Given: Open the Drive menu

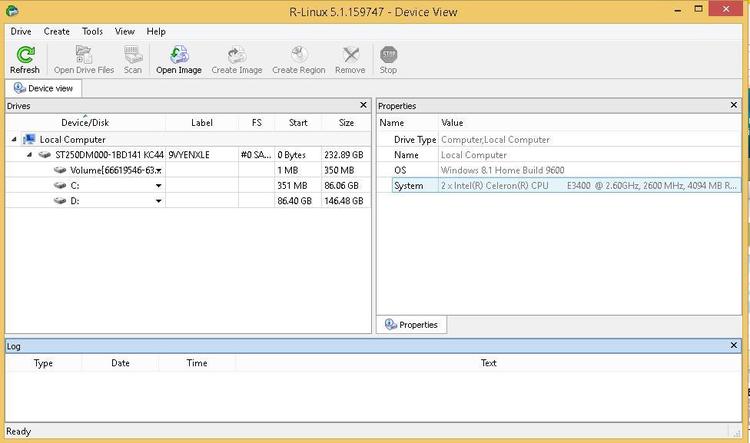Looking at the screenshot, I should pos(20,31).
